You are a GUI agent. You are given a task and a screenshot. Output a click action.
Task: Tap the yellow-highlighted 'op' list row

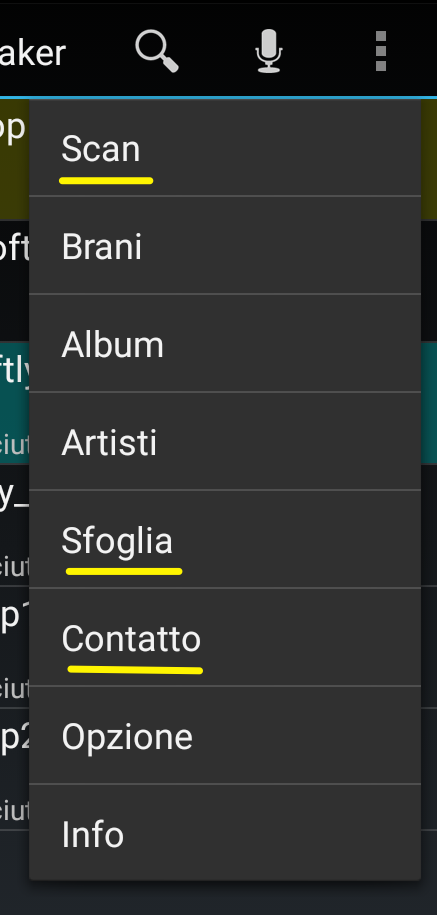[14, 159]
